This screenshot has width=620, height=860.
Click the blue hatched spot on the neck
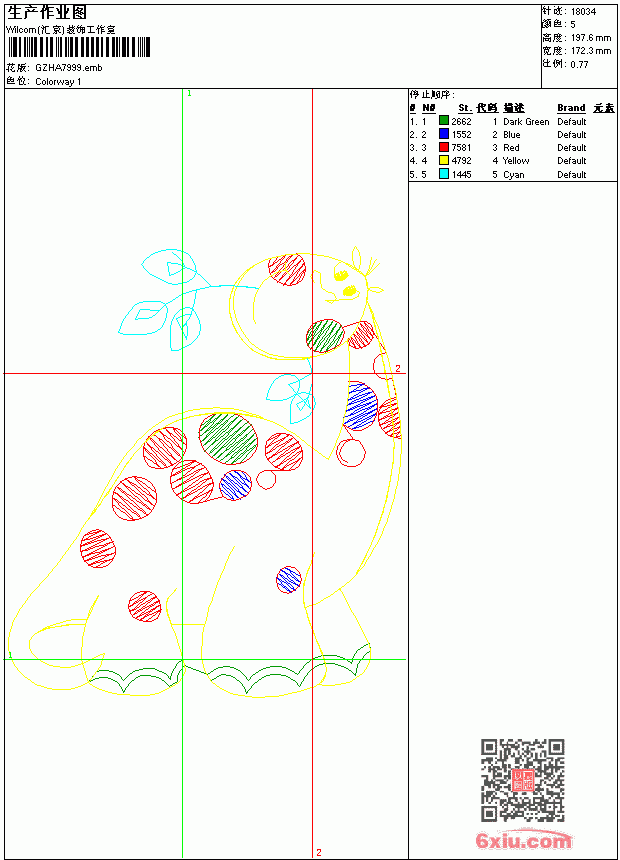click(360, 406)
